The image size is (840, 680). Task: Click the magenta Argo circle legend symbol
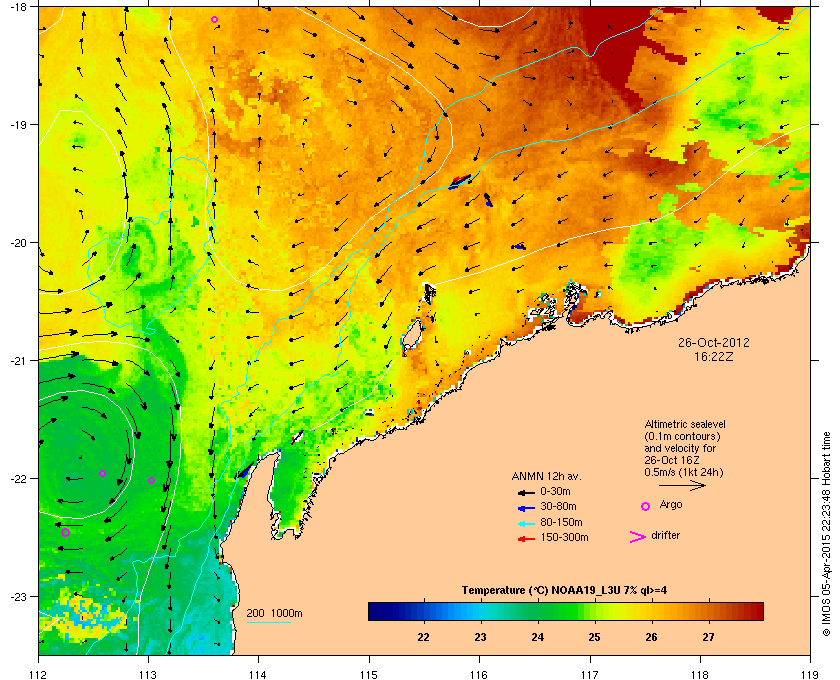pos(646,506)
